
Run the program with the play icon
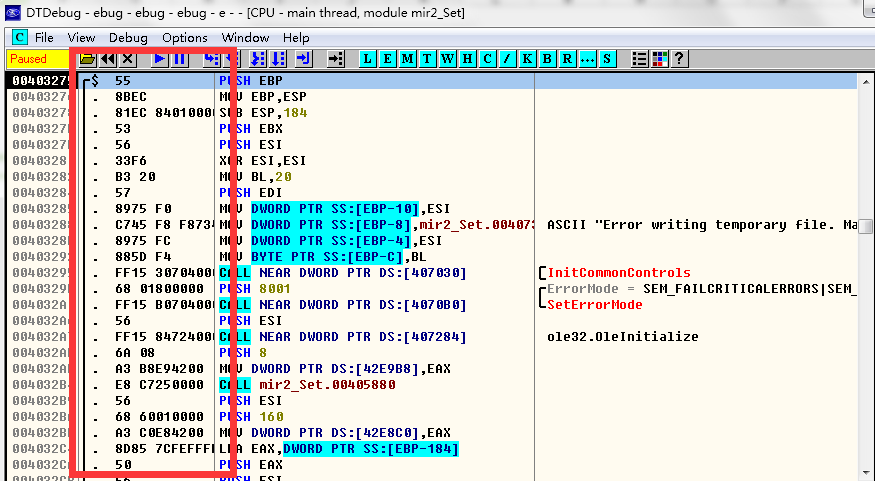[160, 59]
